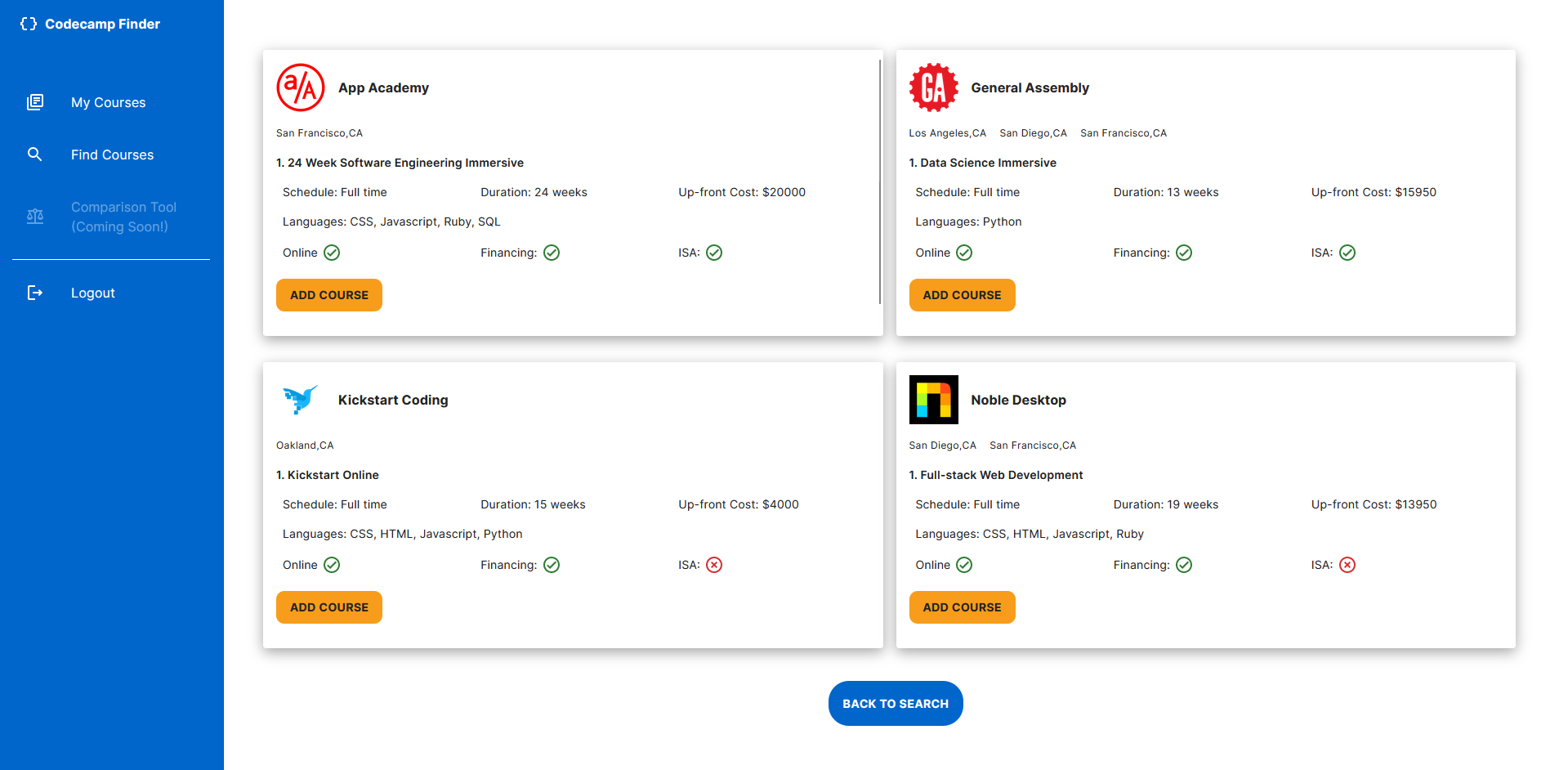1568x770 pixels.
Task: Click 'Kickstart Online' course title
Action: tap(333, 475)
